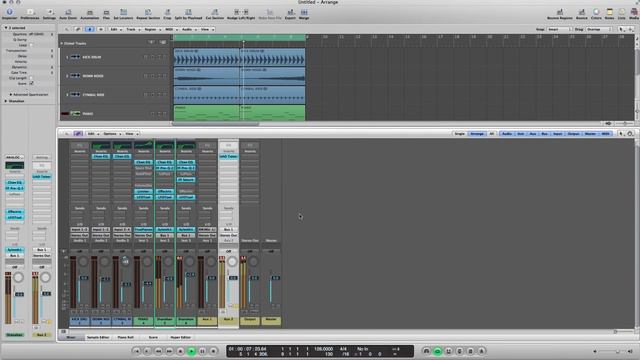Toggle the Aux channel filter button
The image size is (640, 360).
click(x=533, y=134)
